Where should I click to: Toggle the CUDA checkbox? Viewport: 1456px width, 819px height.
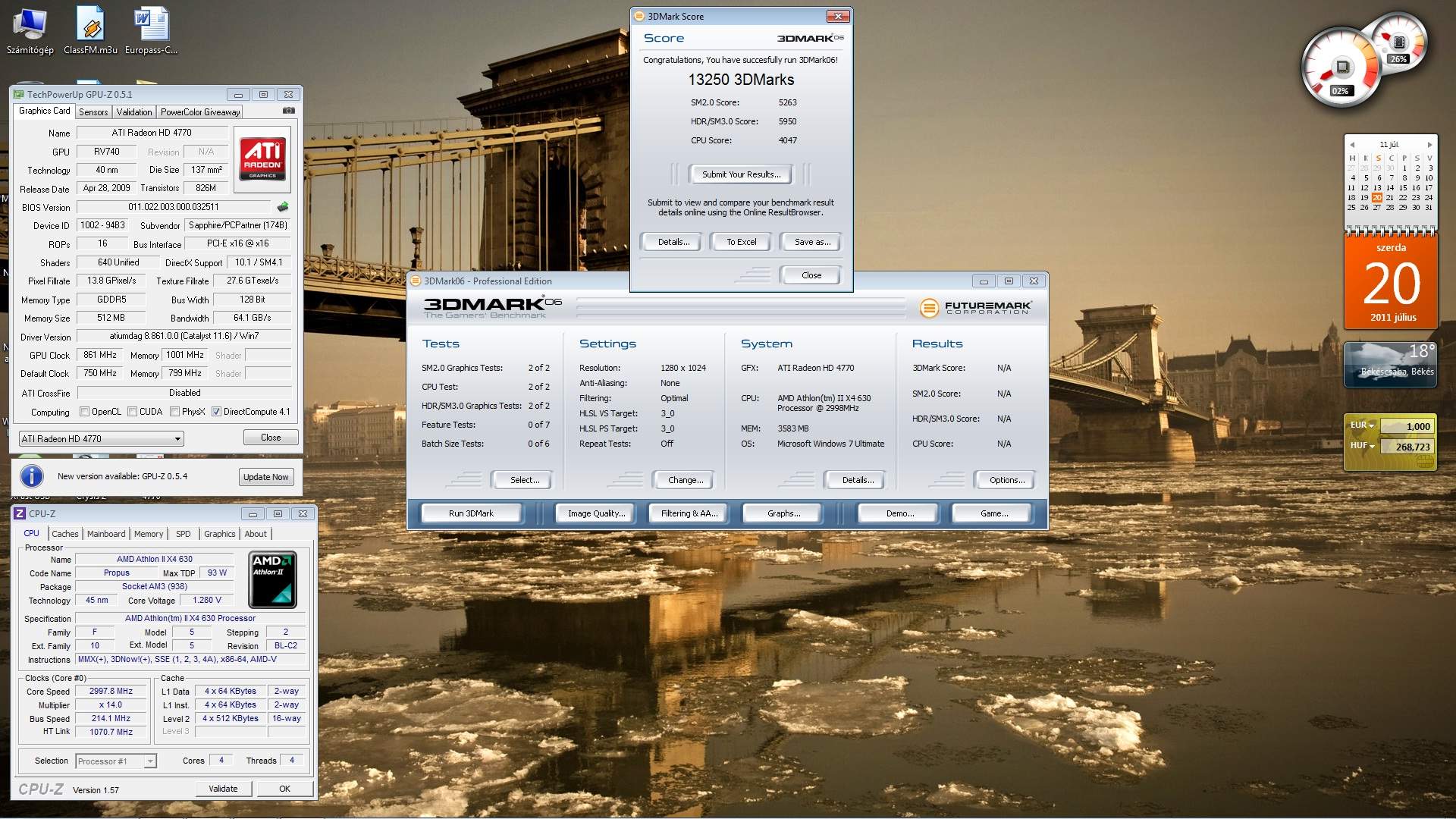[x=133, y=412]
